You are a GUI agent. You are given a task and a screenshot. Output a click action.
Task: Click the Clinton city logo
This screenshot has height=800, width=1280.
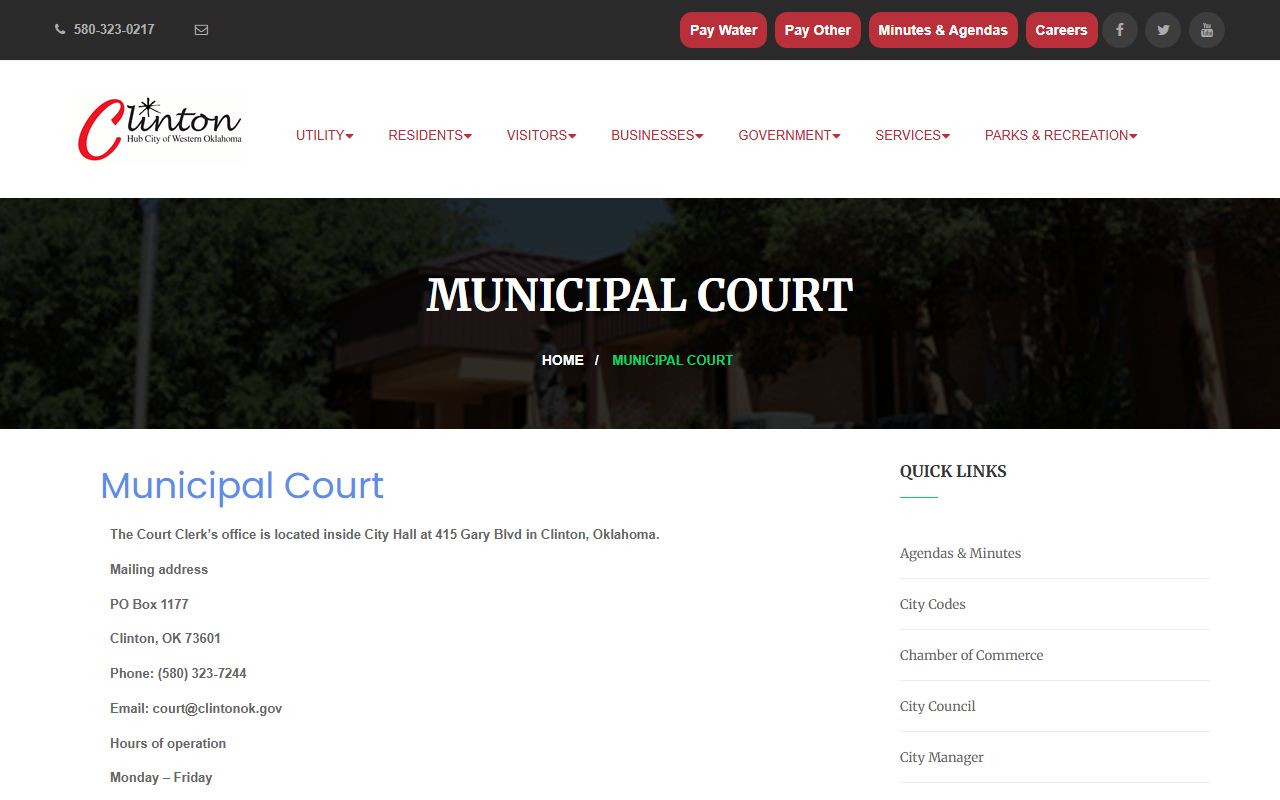160,129
